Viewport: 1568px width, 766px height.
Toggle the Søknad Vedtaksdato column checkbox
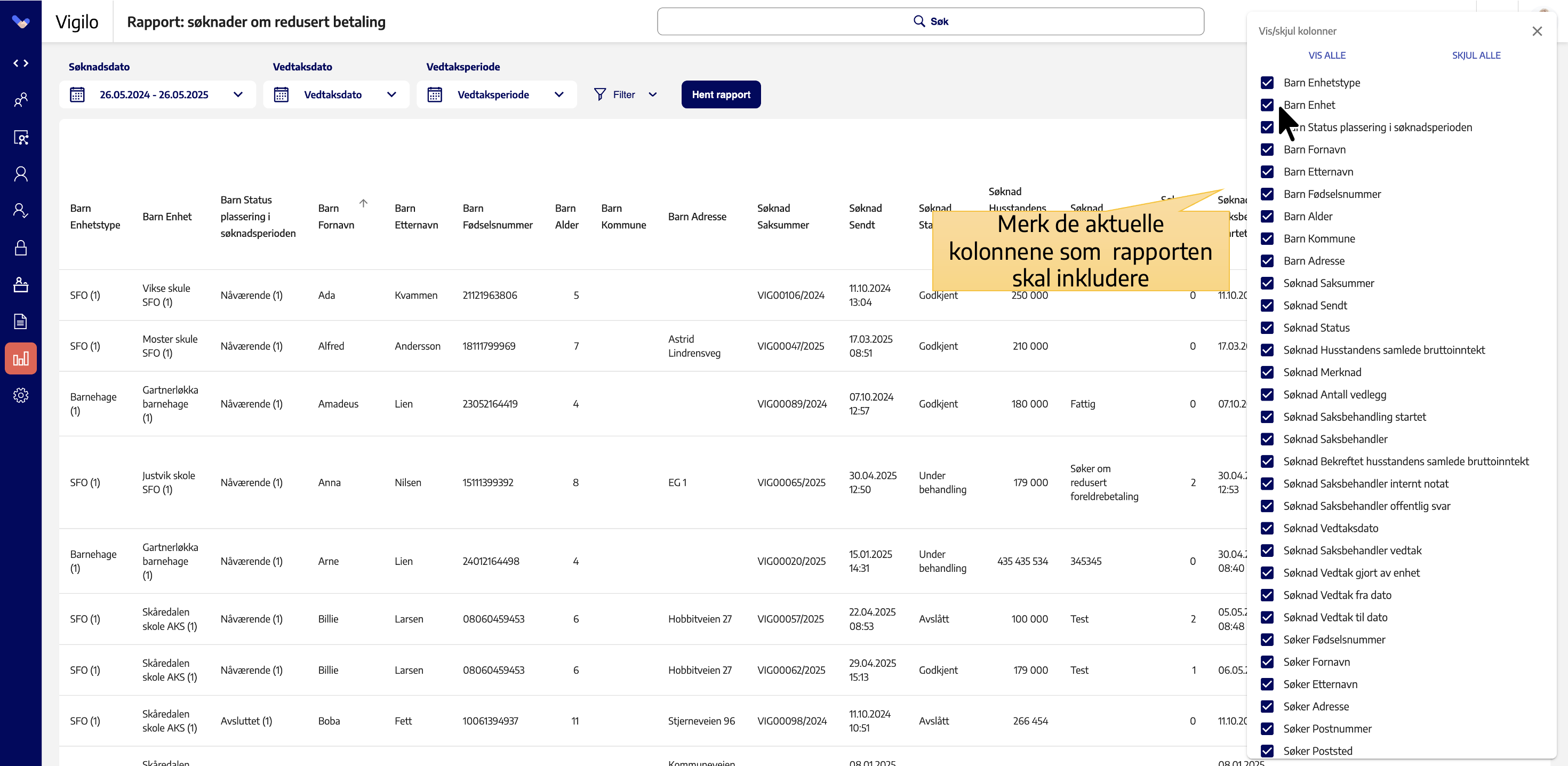point(1267,529)
